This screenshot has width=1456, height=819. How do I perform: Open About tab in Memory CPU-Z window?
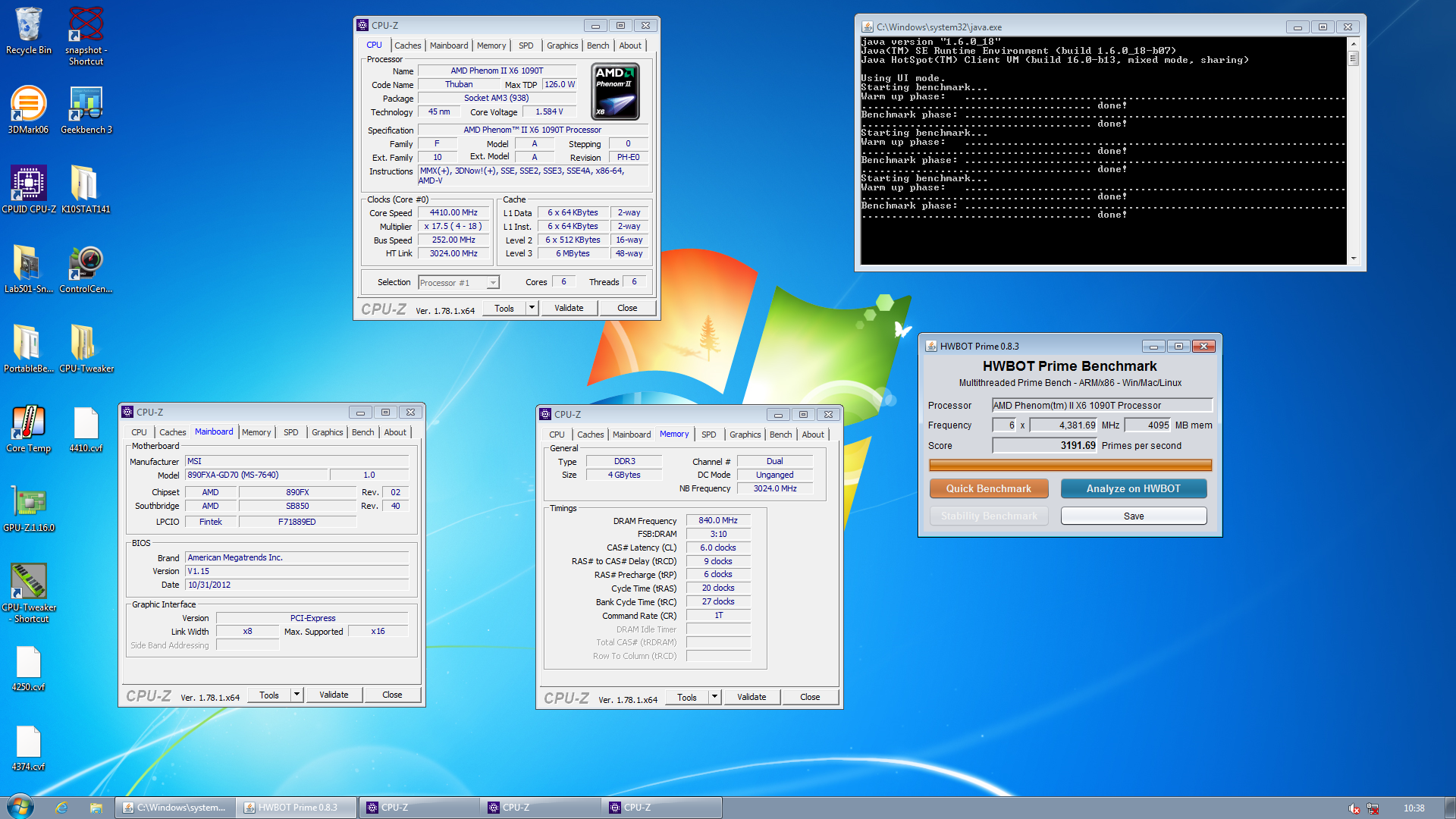[x=813, y=435]
